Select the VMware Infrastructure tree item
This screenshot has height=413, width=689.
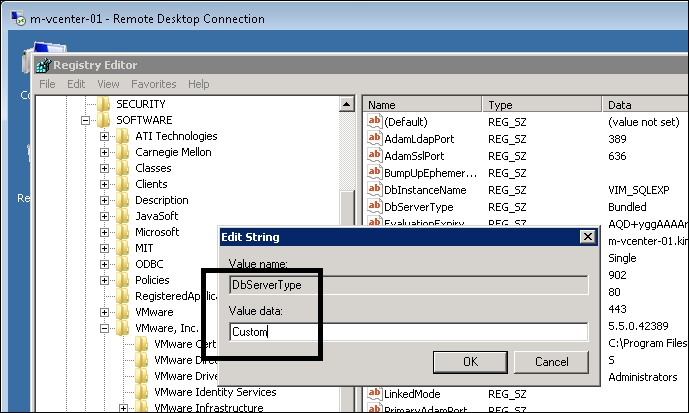209,407
